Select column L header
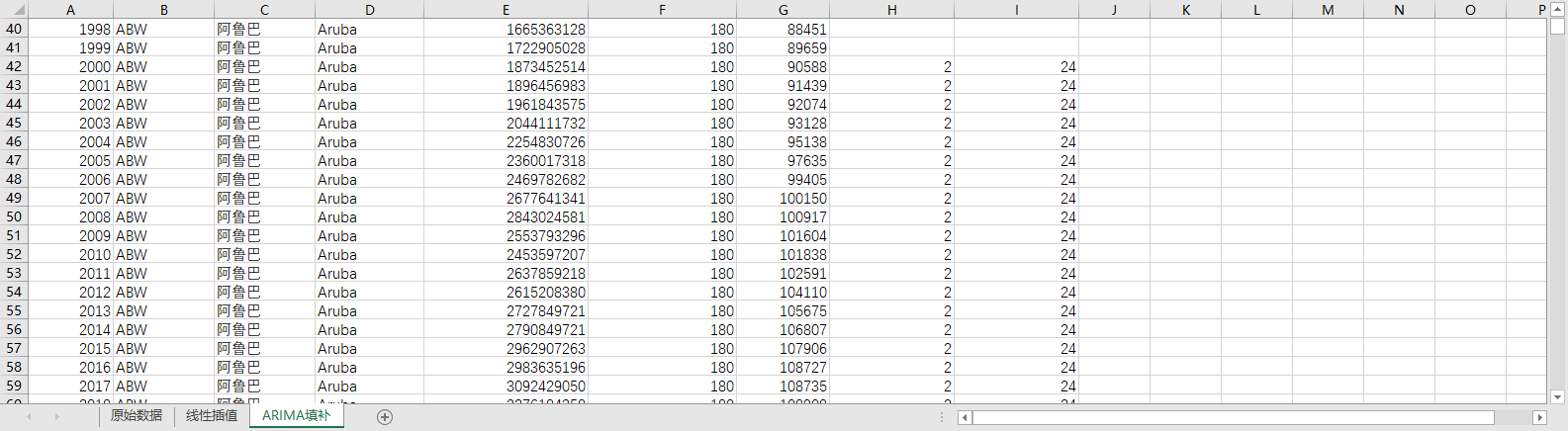The width and height of the screenshot is (1568, 431). click(1256, 9)
